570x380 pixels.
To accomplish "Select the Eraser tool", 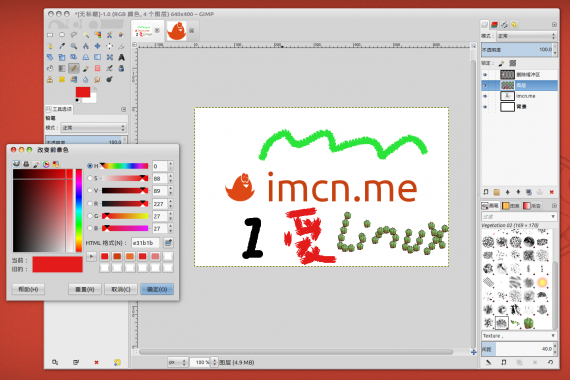I will (x=97, y=68).
